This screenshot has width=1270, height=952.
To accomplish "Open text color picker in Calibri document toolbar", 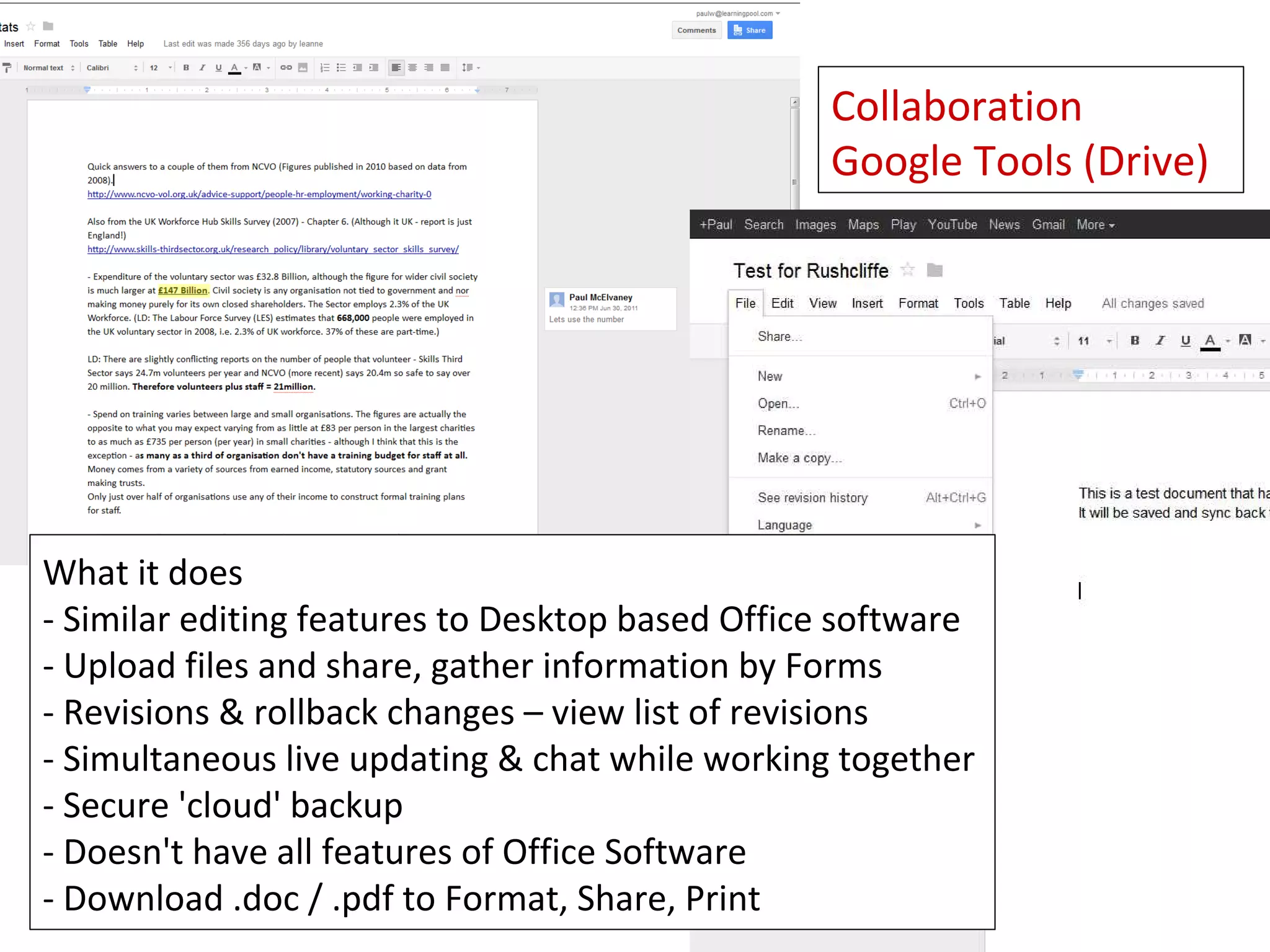I will coord(238,68).
